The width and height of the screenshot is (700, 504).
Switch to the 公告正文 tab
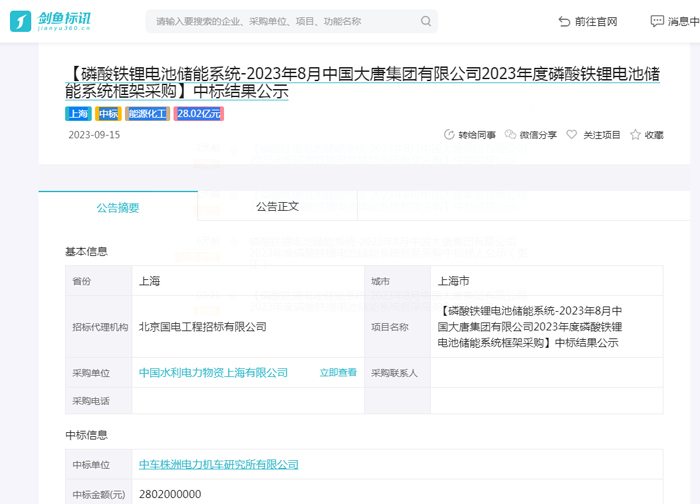coord(277,206)
